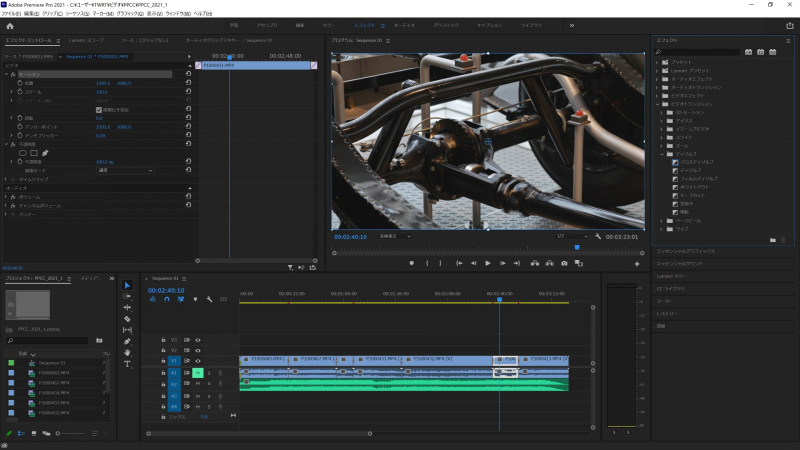Select the Selection tool arrow
This screenshot has height=450, width=800.
click(x=127, y=285)
